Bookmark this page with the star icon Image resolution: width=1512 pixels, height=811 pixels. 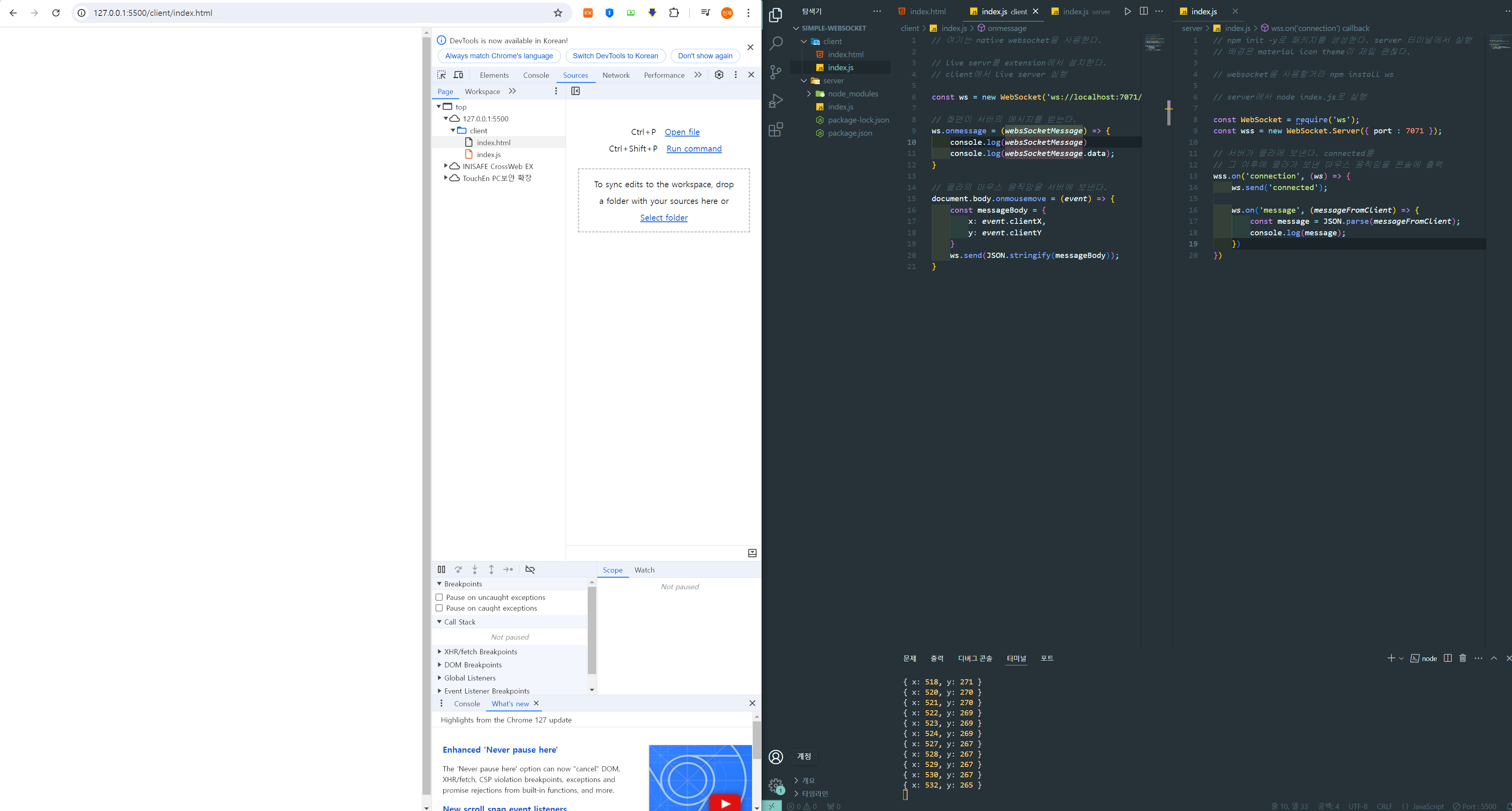558,13
